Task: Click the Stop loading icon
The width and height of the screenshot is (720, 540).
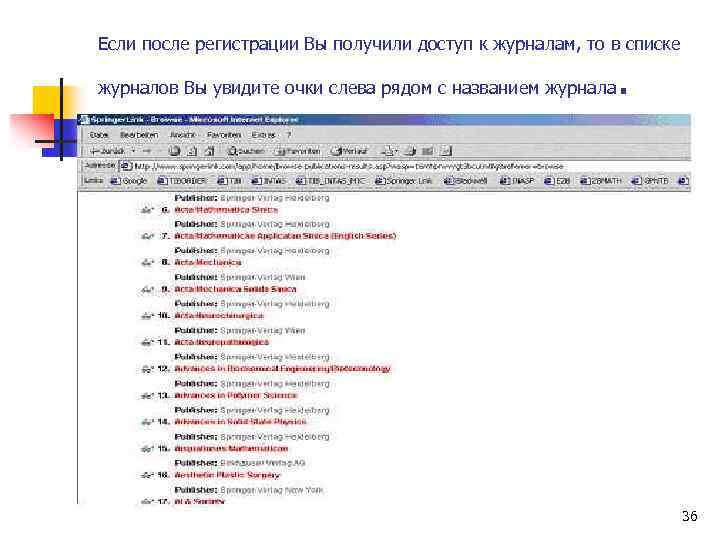Action: click(x=174, y=151)
